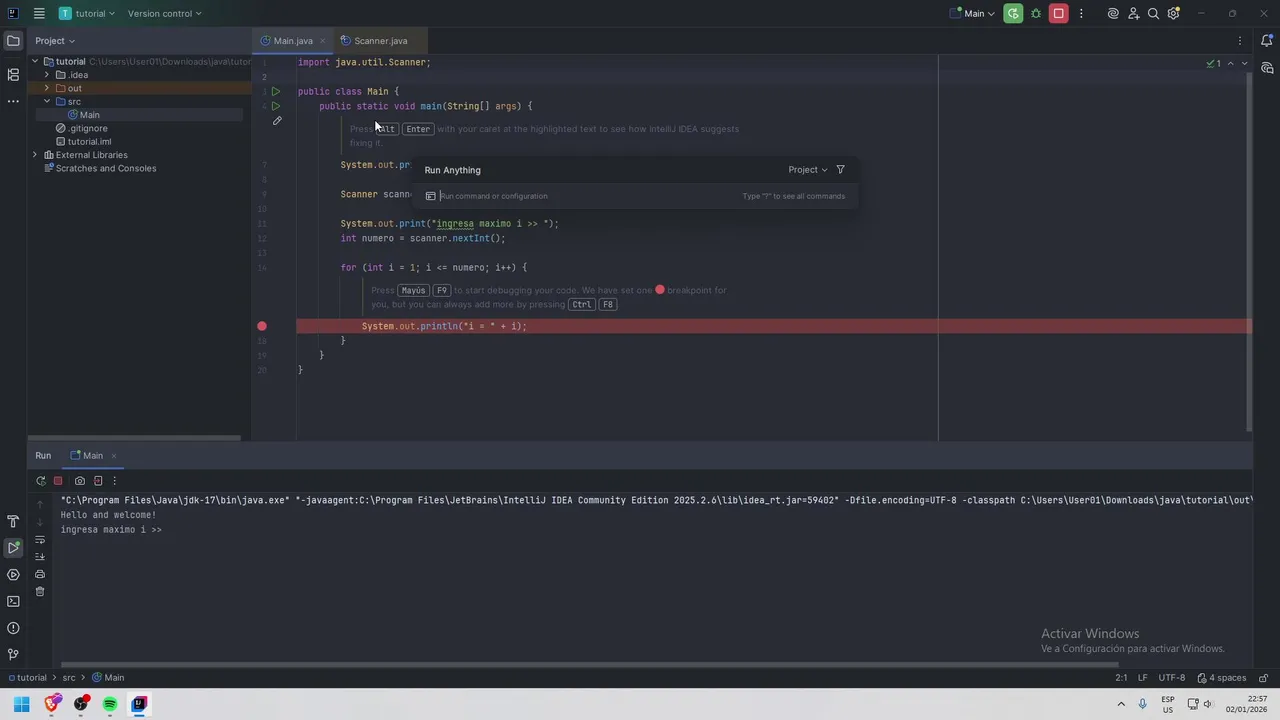
Task: Open the Git tool window icon
Action: tap(13, 654)
